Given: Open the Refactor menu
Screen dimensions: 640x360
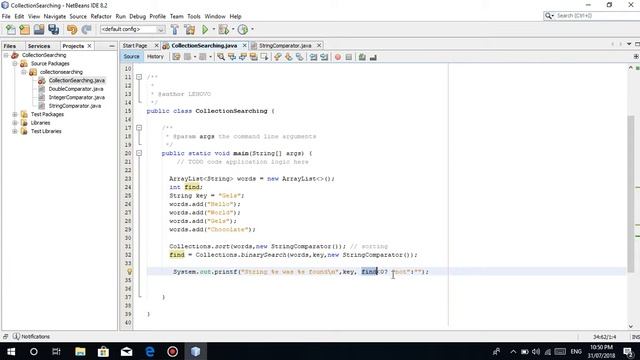Looking at the screenshot, I should [x=101, y=16].
